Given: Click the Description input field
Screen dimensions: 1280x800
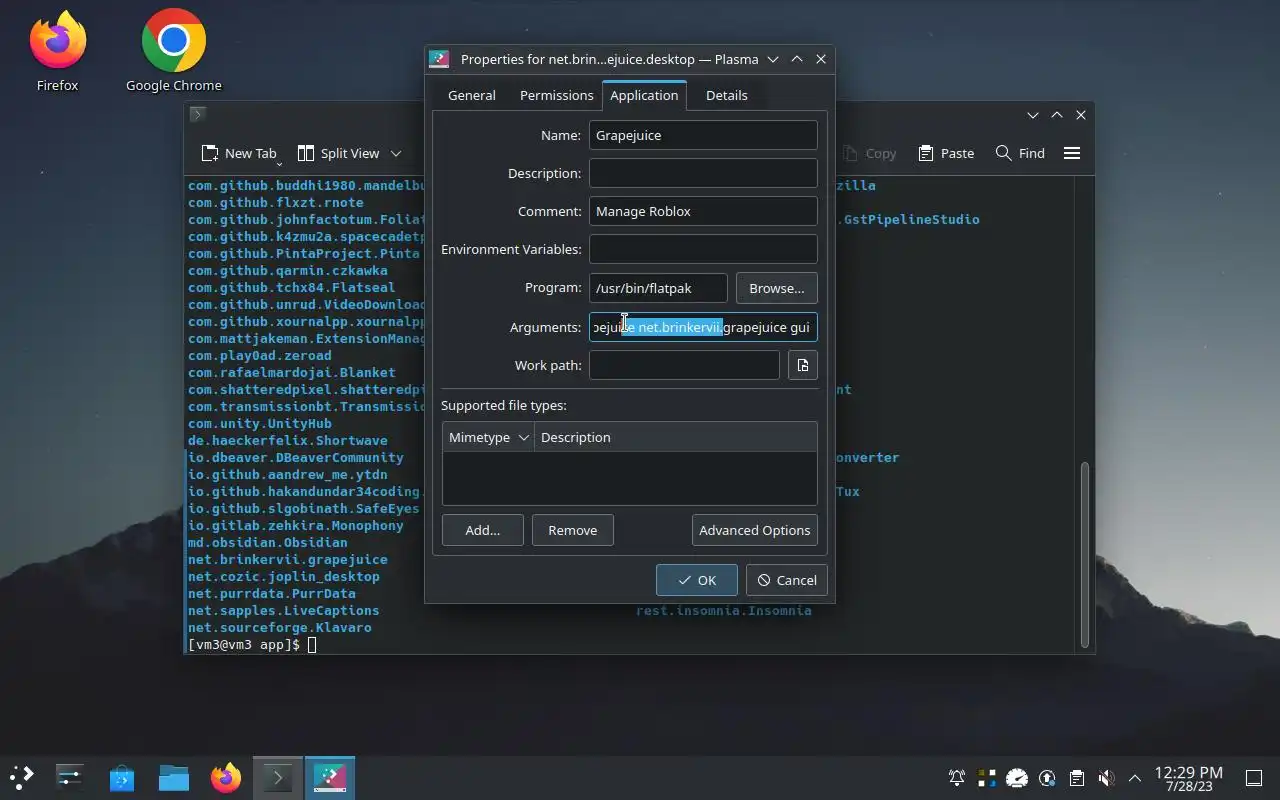Looking at the screenshot, I should click(703, 173).
